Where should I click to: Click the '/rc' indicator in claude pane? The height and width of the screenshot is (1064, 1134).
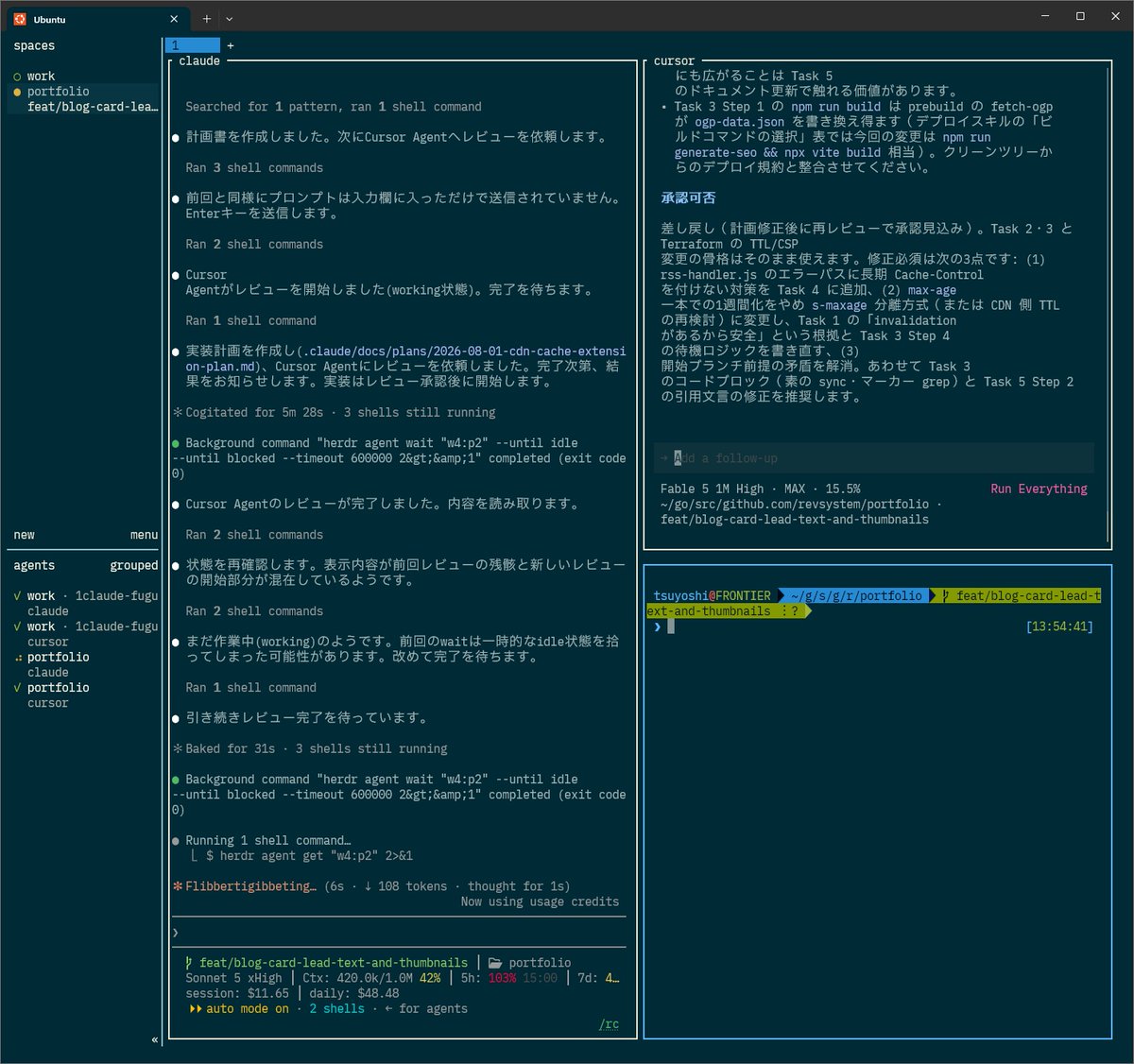tap(610, 1024)
